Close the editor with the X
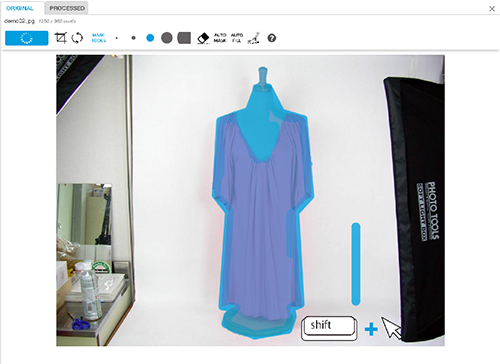 point(492,9)
